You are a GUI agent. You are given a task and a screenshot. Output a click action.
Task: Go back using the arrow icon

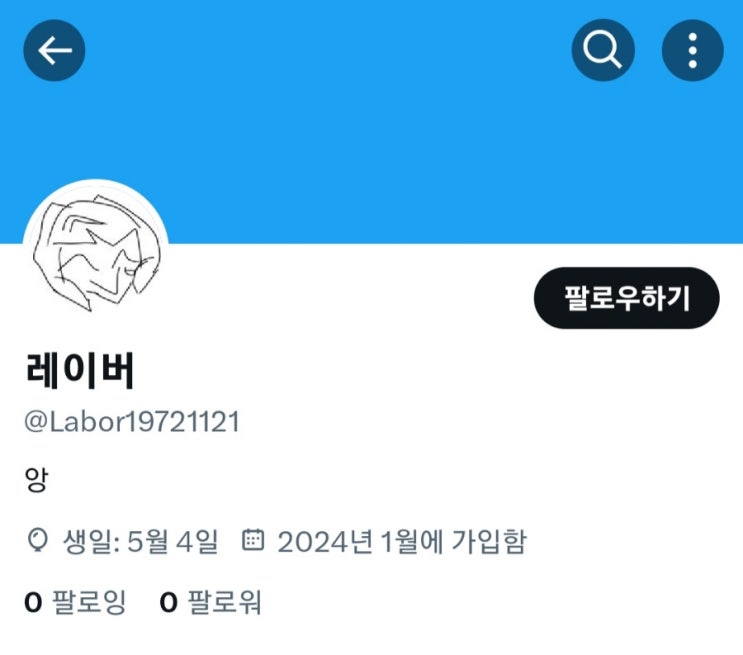54,50
